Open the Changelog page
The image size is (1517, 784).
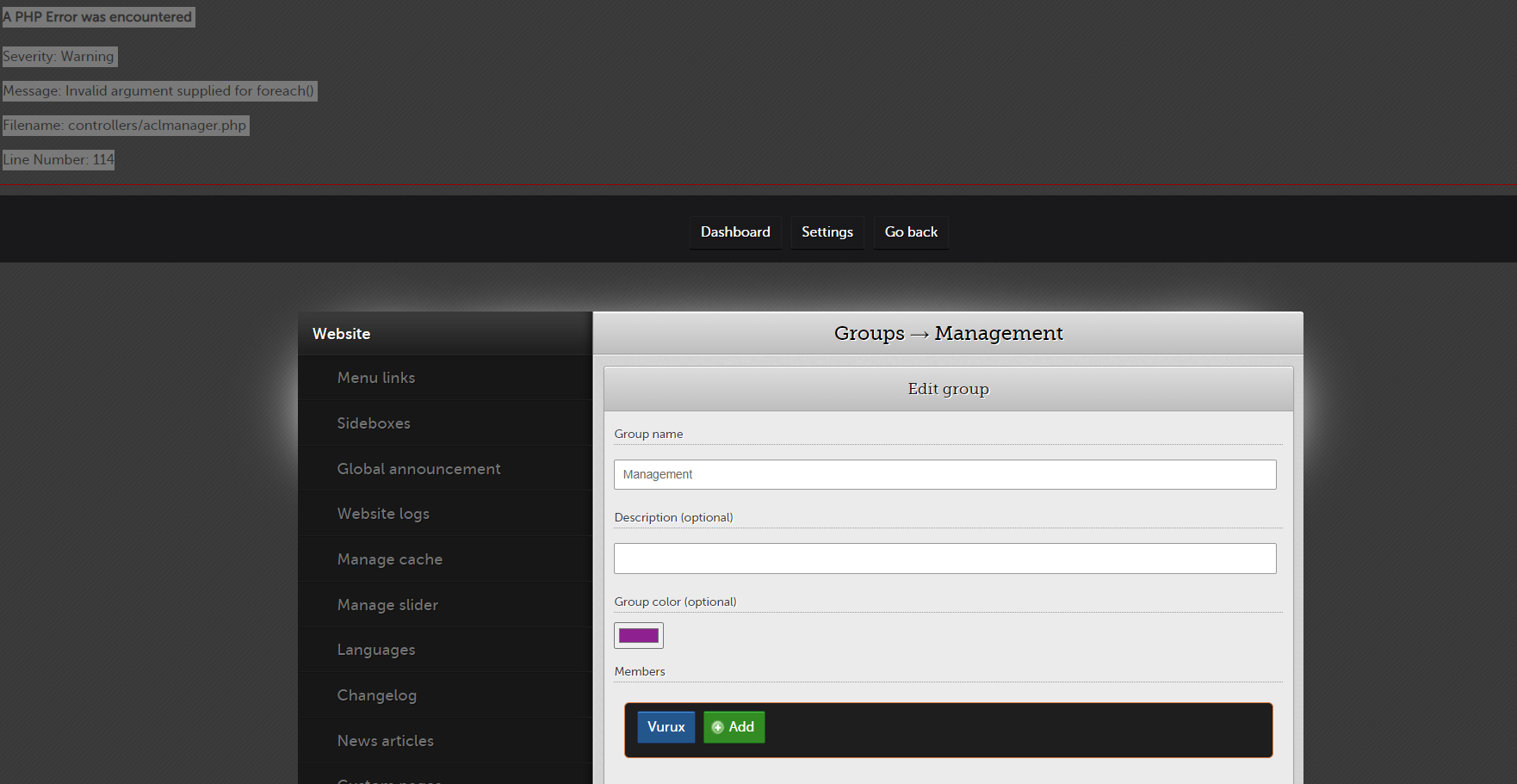point(377,694)
